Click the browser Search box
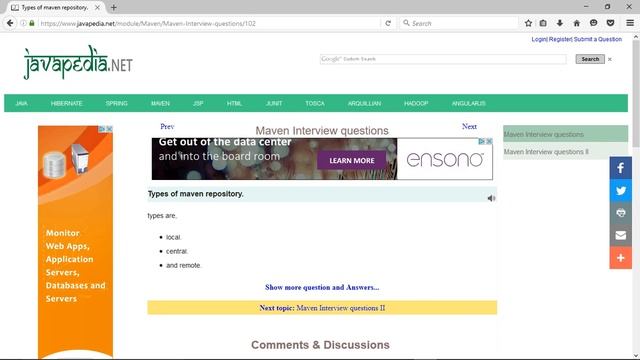640x360 pixels. tap(459, 23)
